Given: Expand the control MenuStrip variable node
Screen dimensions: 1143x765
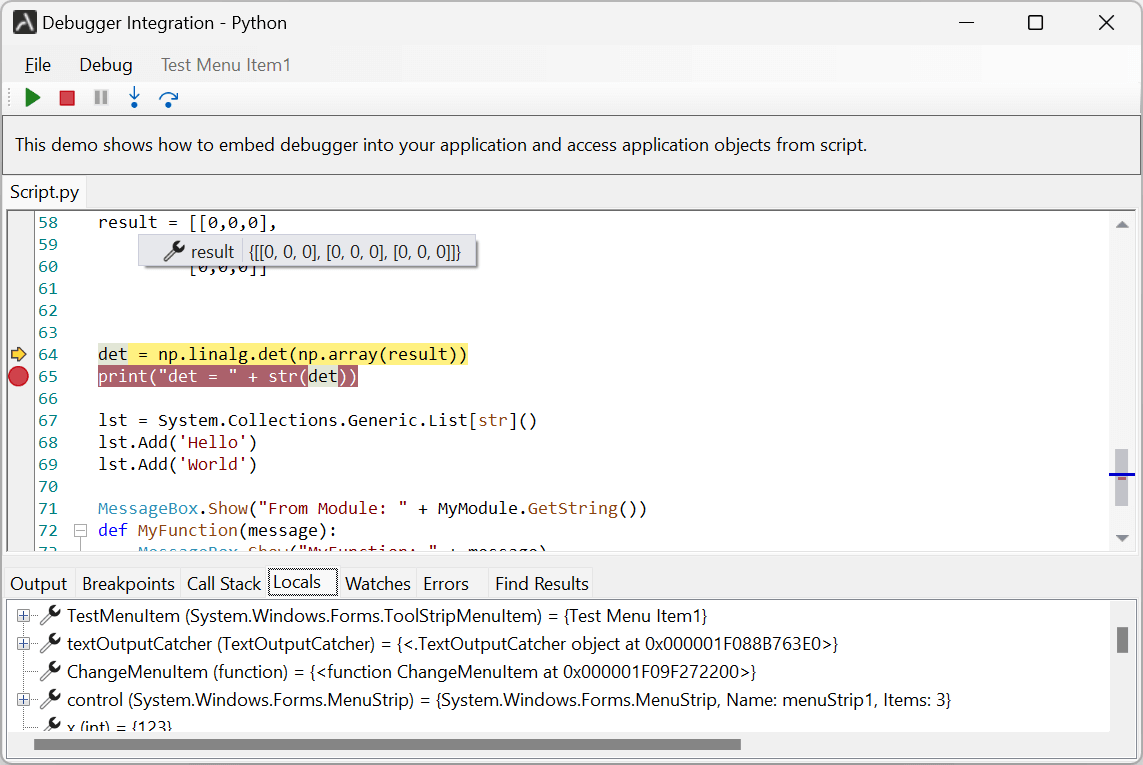Looking at the screenshot, I should pyautogui.click(x=23, y=699).
